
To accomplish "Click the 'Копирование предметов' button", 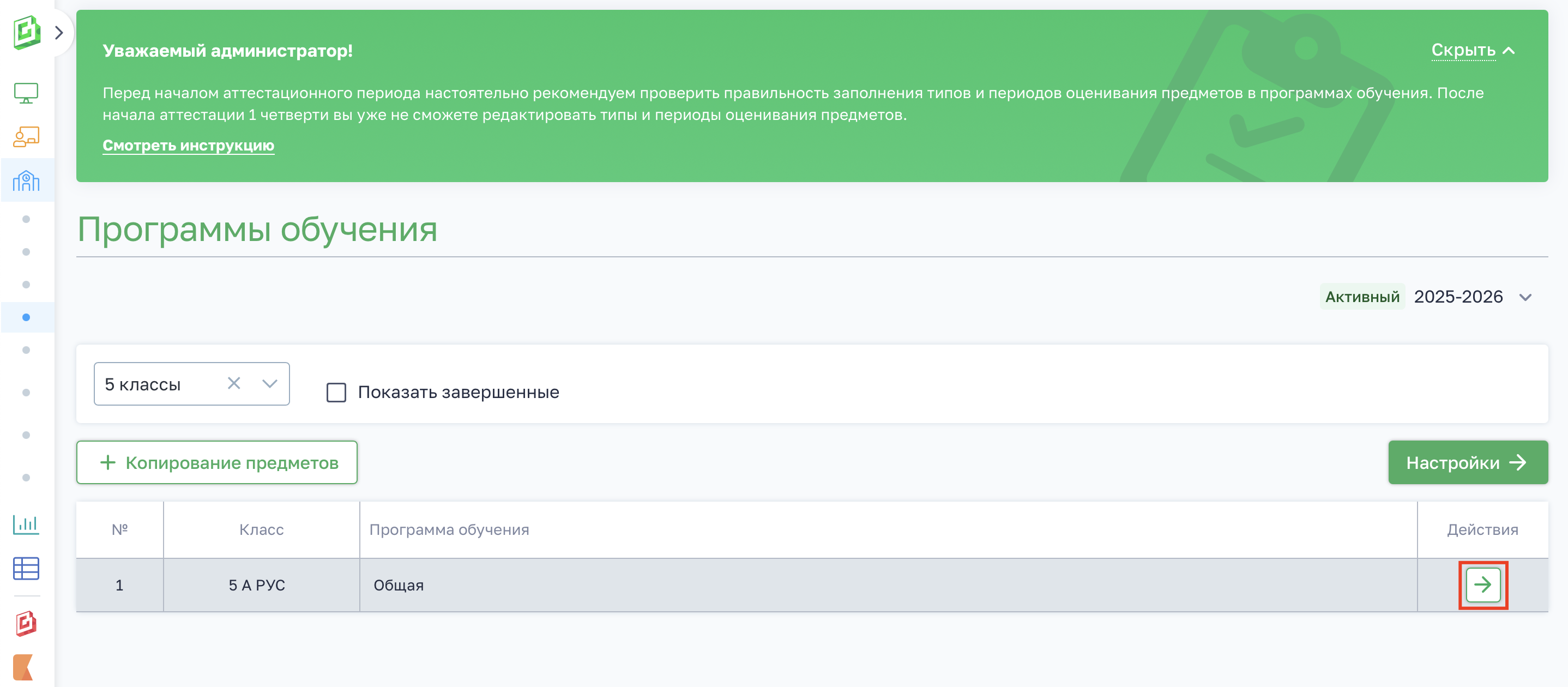I will [x=216, y=462].
